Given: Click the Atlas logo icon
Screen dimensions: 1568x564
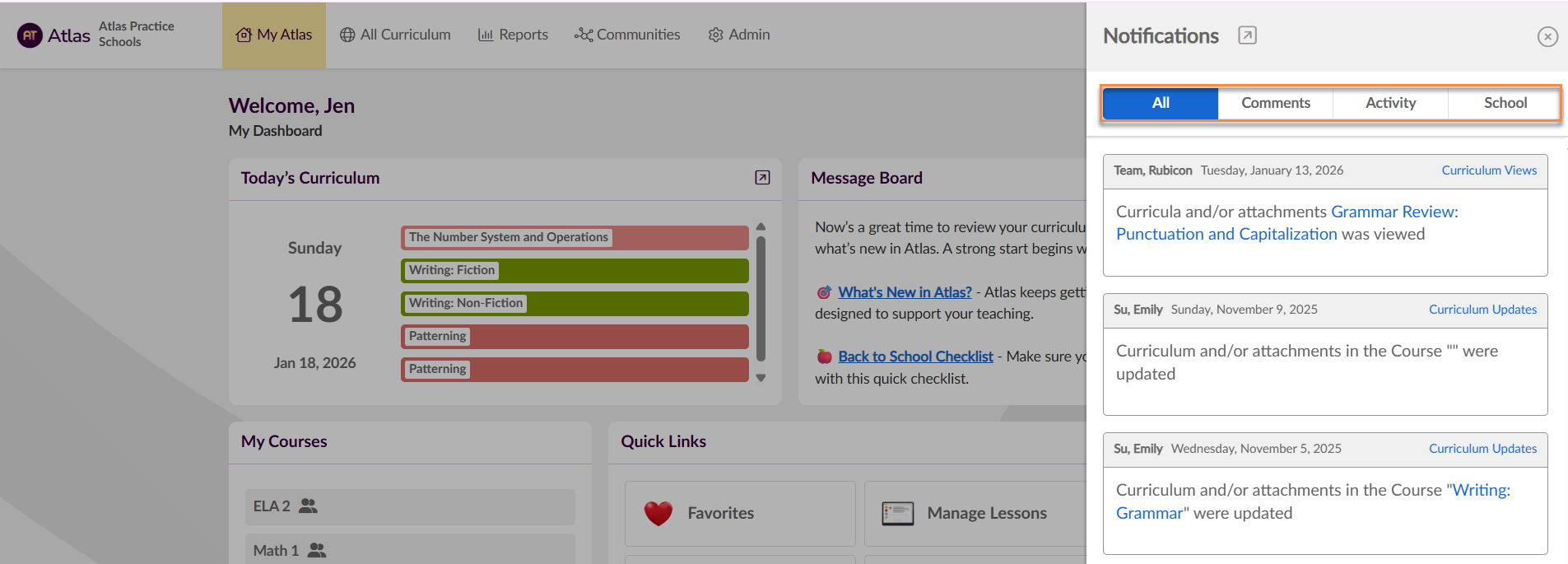Looking at the screenshot, I should pos(30,35).
